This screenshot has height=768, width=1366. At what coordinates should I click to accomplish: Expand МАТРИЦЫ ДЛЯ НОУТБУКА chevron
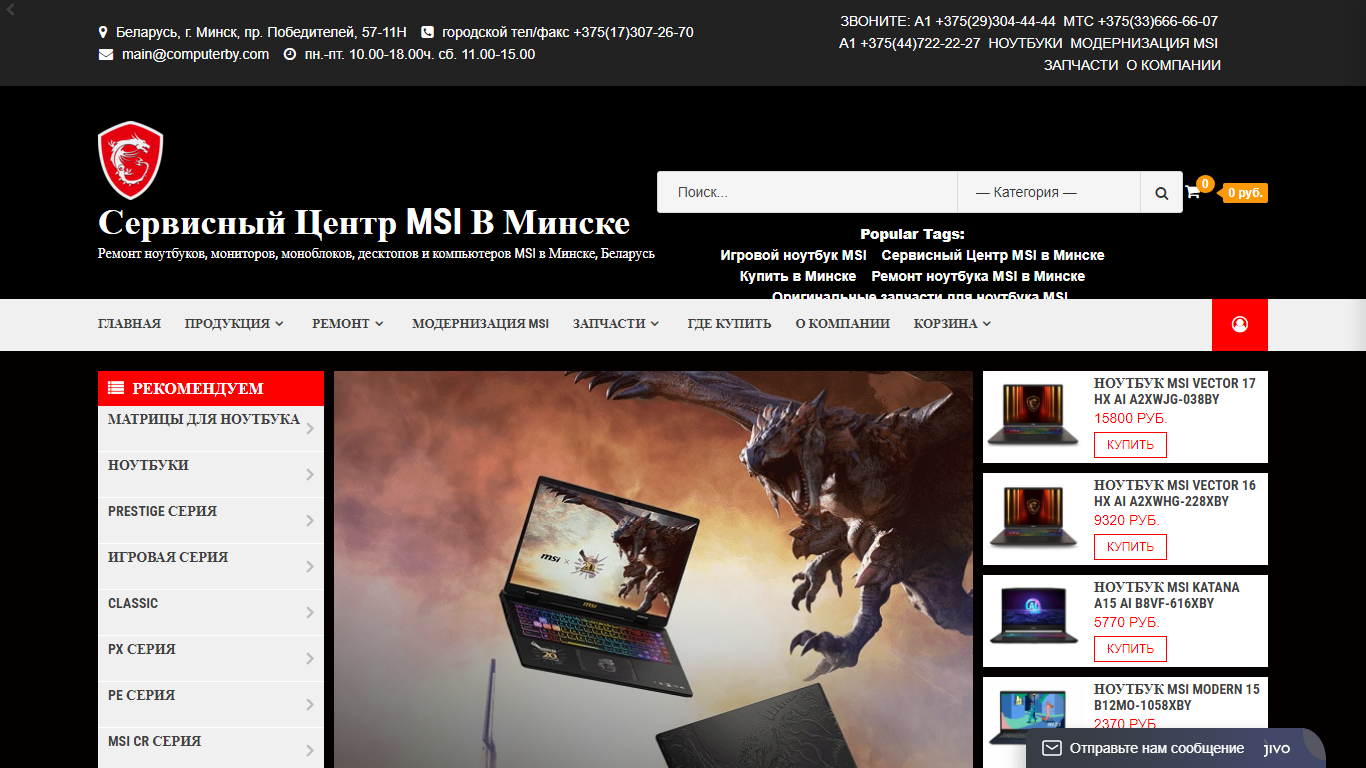pyautogui.click(x=310, y=429)
